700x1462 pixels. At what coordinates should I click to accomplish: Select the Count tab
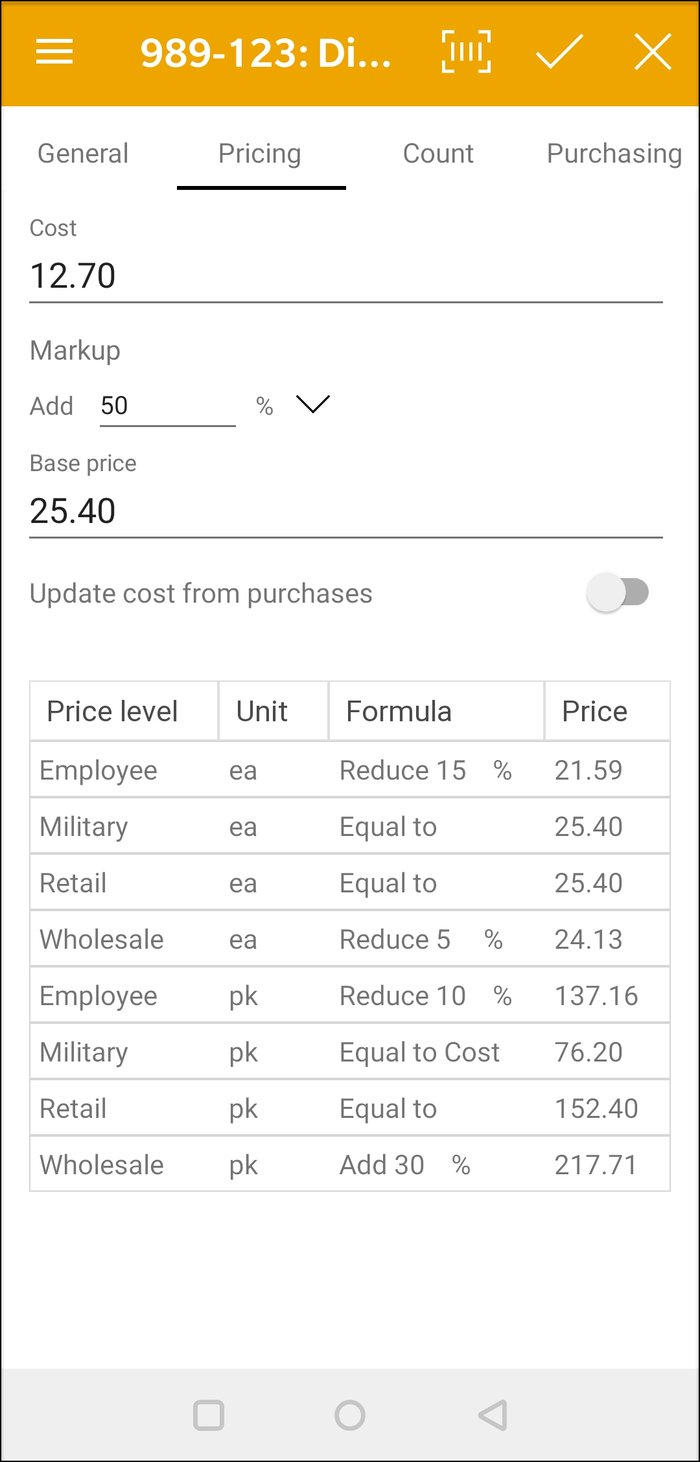tap(438, 153)
